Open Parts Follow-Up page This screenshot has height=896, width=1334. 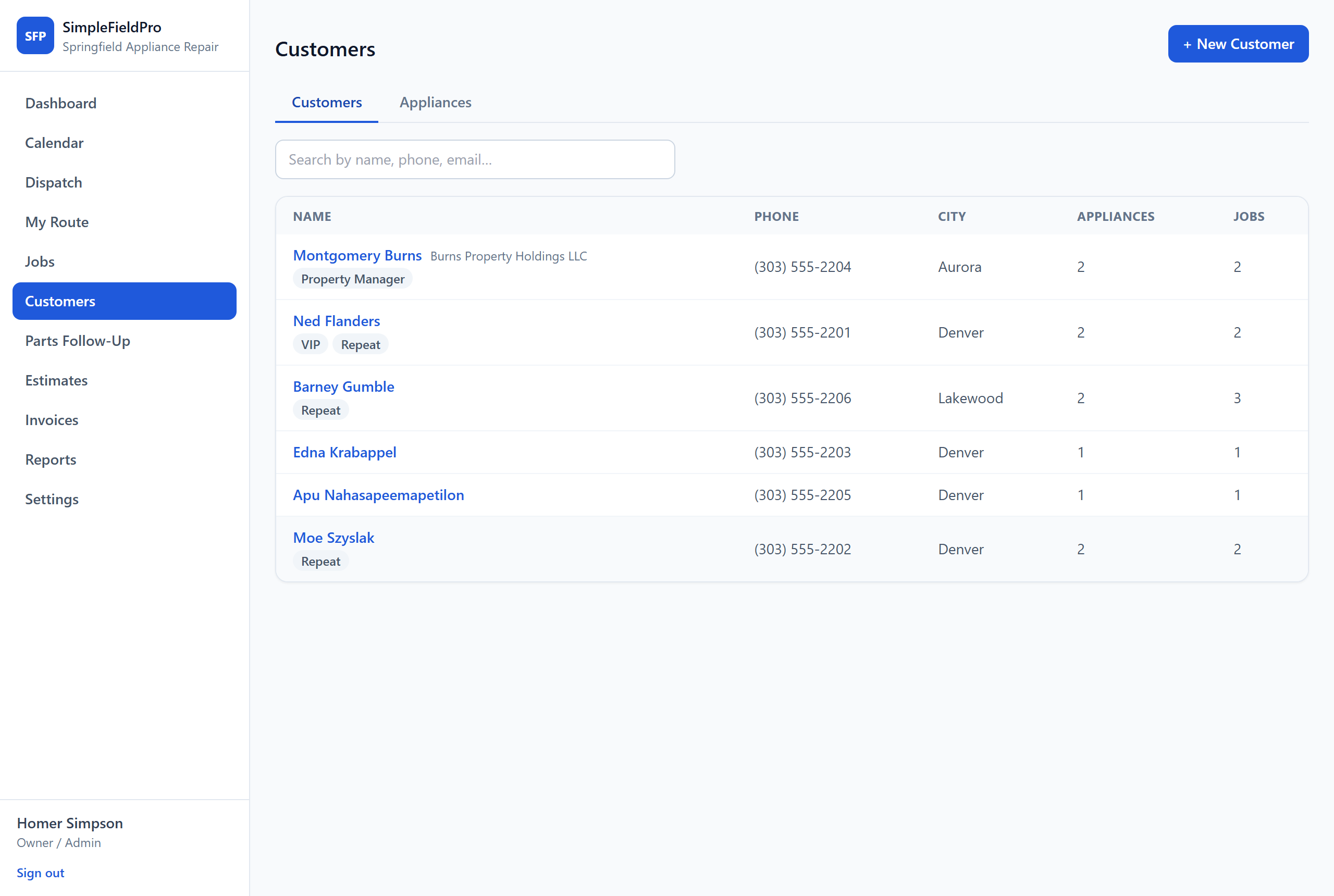click(x=124, y=341)
